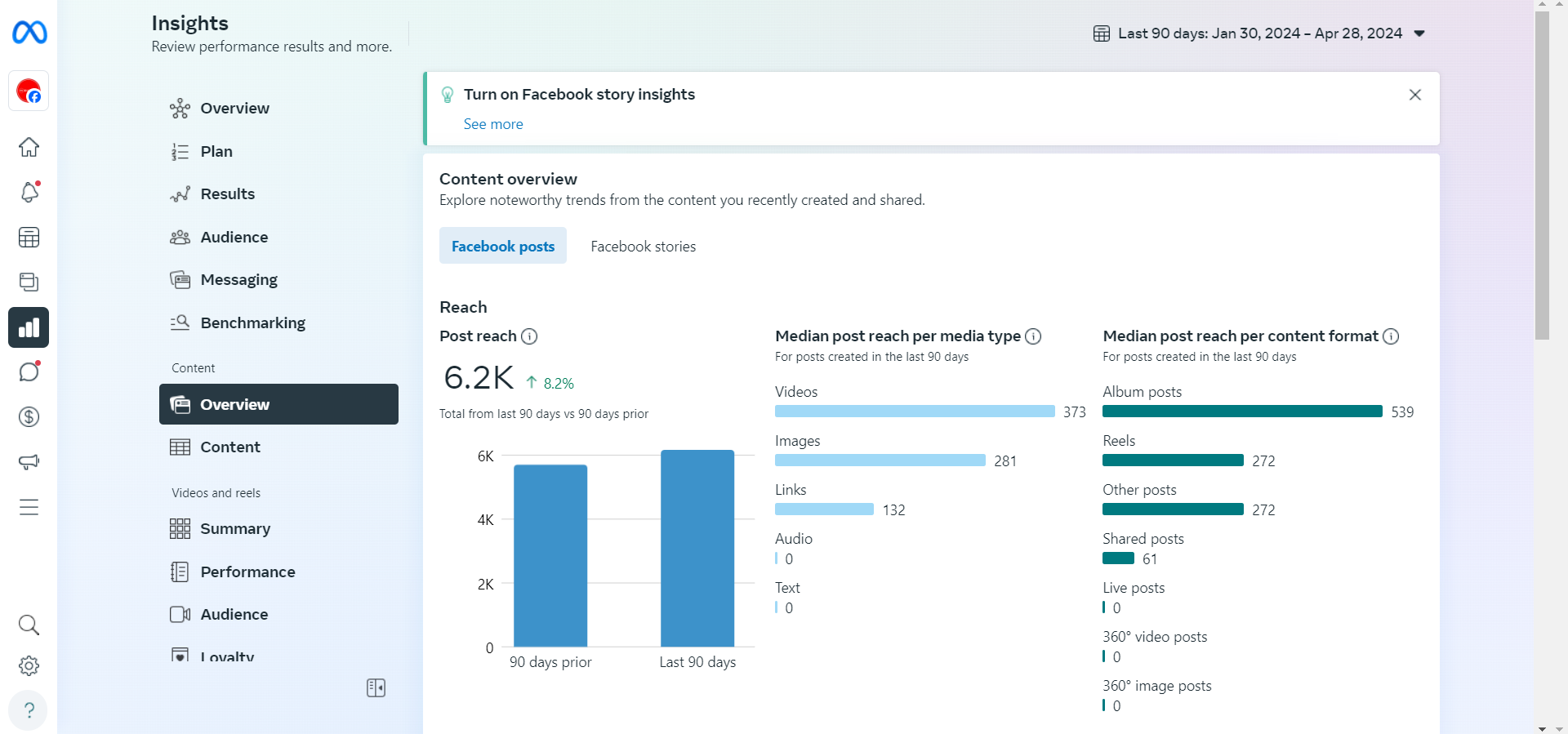The image size is (1568, 734).
Task: Open Benchmarking in the sidebar
Action: point(252,323)
